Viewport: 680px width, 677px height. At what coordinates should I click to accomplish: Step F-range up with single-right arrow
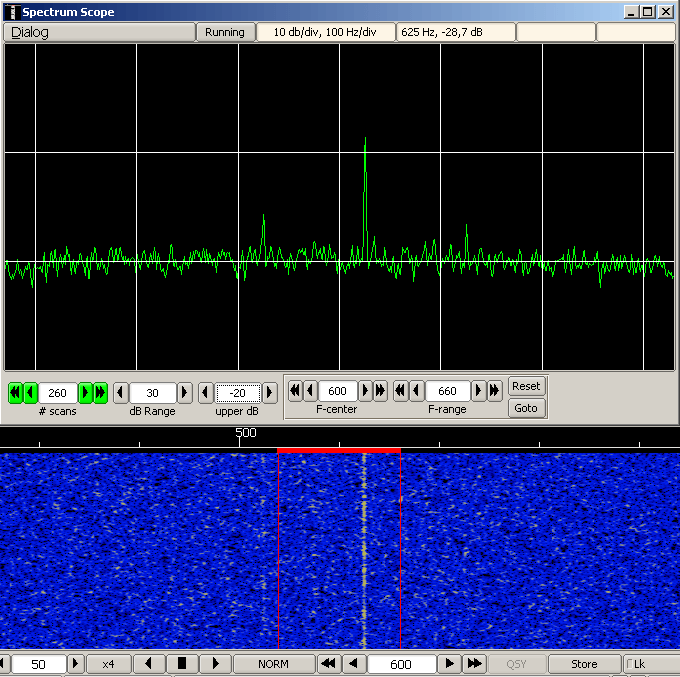pos(478,391)
